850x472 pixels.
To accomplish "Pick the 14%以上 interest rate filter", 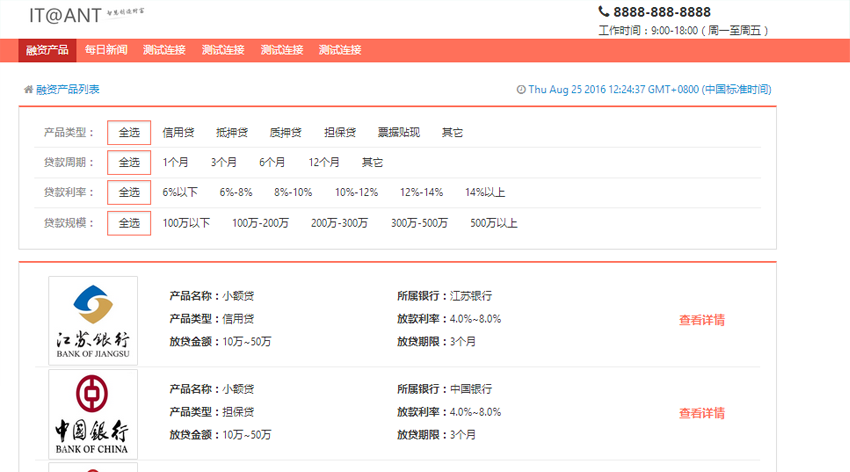I will point(485,192).
